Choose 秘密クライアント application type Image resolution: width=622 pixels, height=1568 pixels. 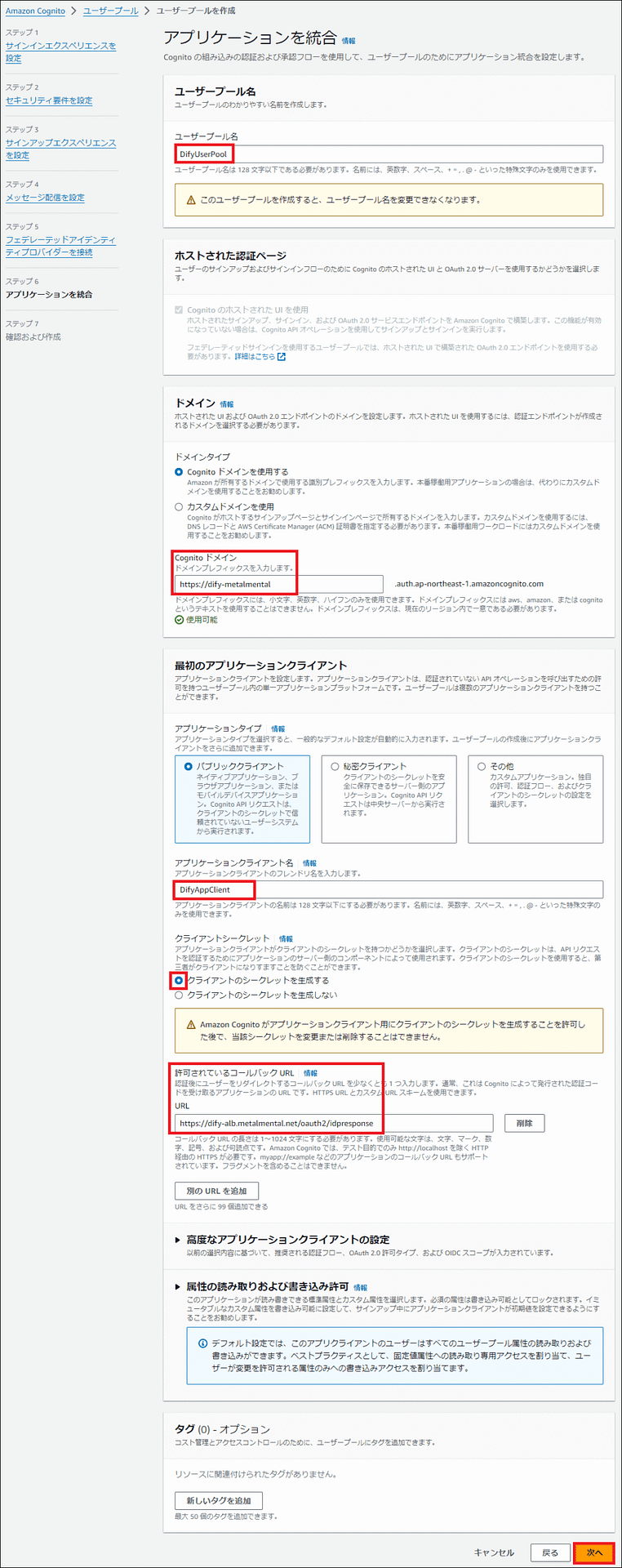click(x=335, y=767)
